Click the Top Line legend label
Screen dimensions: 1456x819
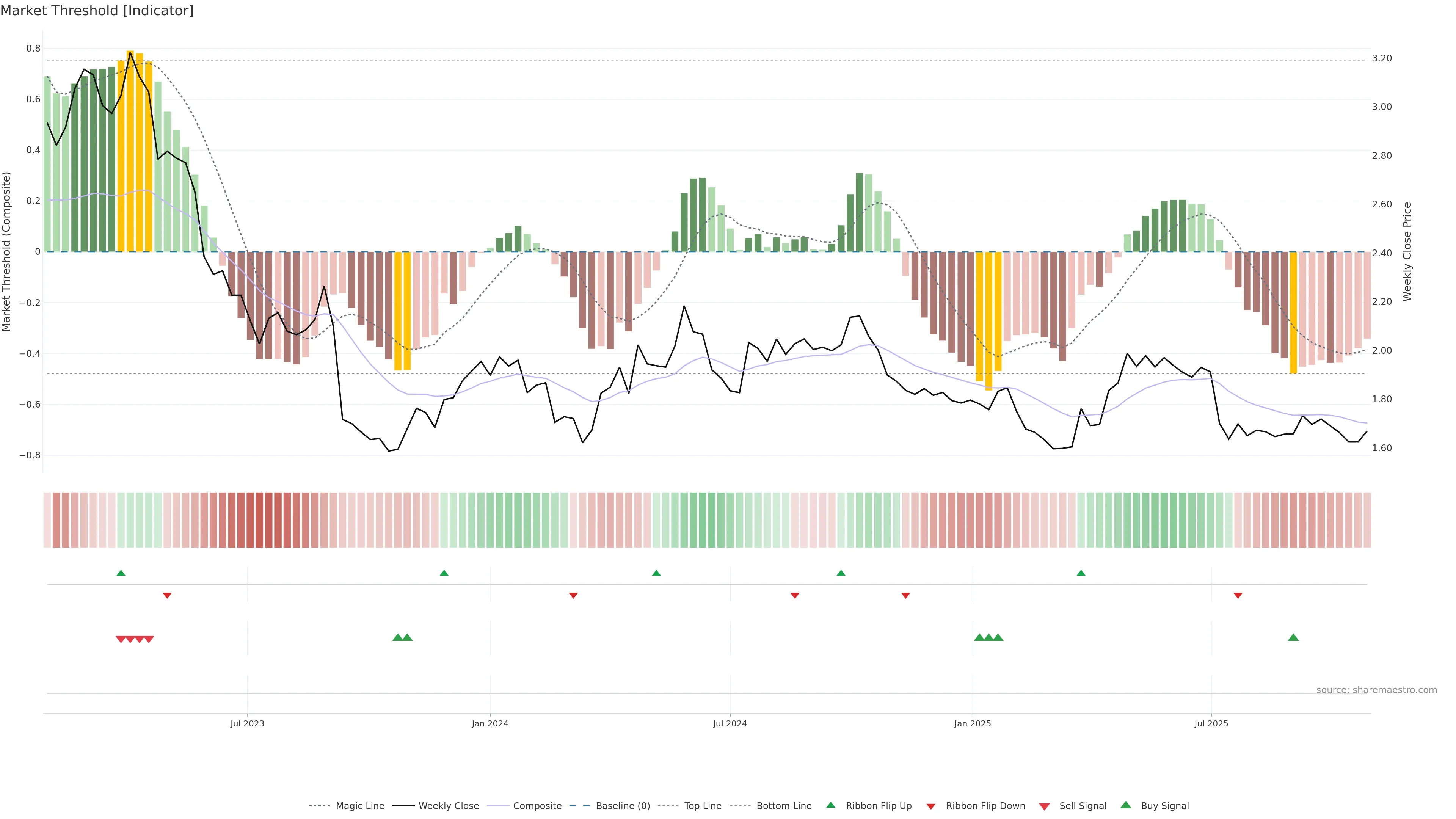703,806
